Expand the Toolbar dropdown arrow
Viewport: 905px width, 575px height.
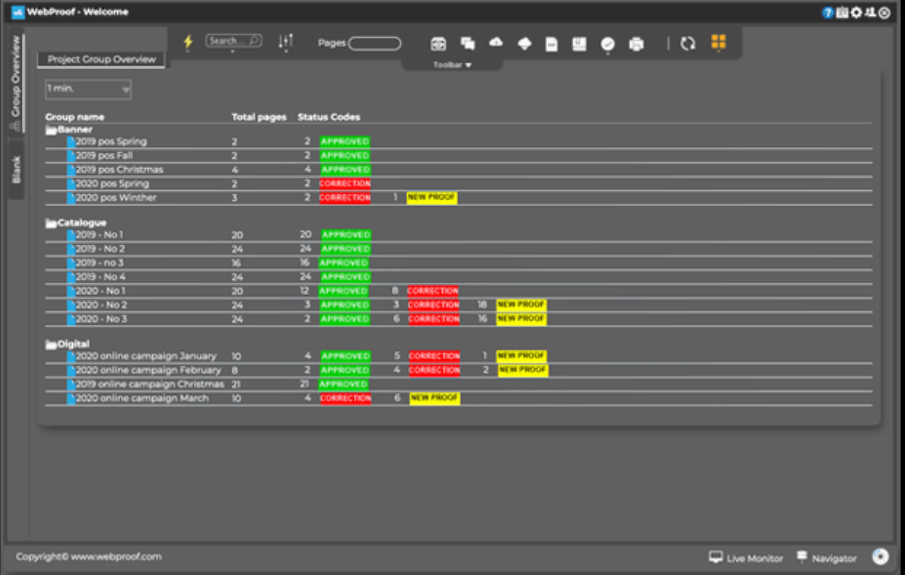468,65
